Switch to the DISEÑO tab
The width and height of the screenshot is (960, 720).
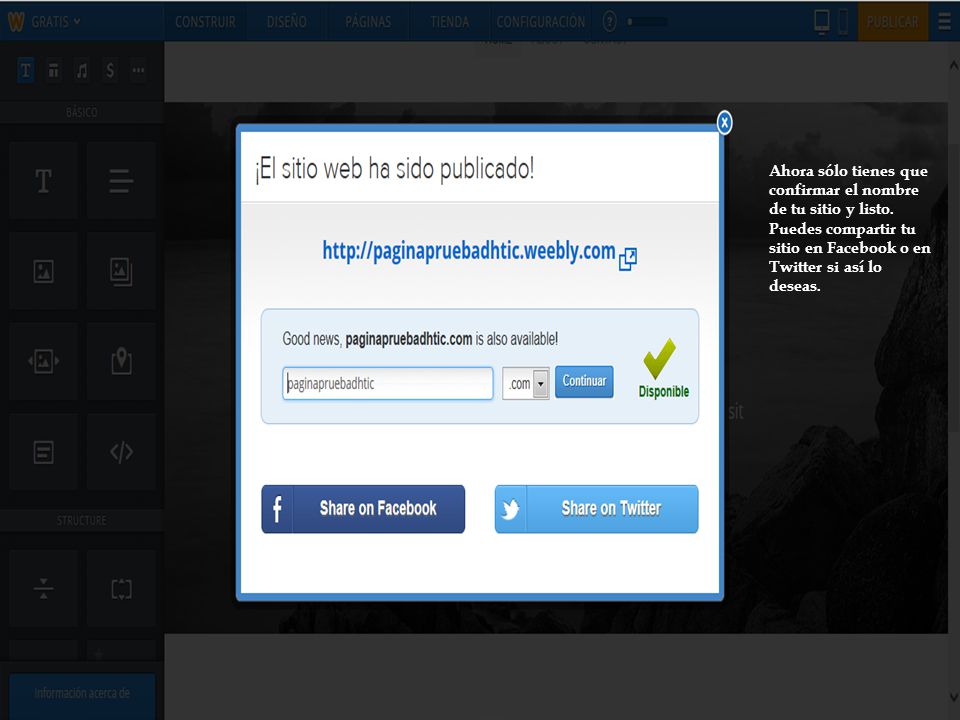[x=287, y=22]
